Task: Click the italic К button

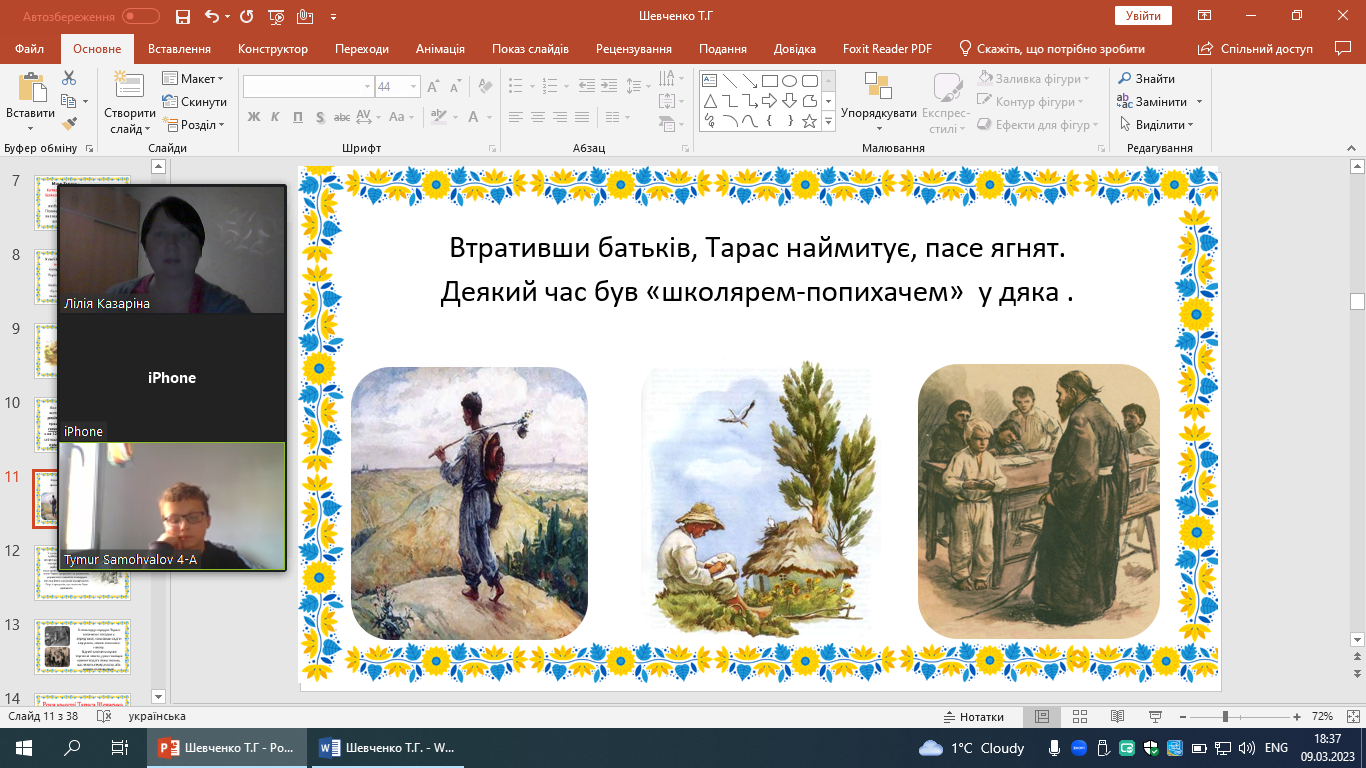Action: click(276, 117)
